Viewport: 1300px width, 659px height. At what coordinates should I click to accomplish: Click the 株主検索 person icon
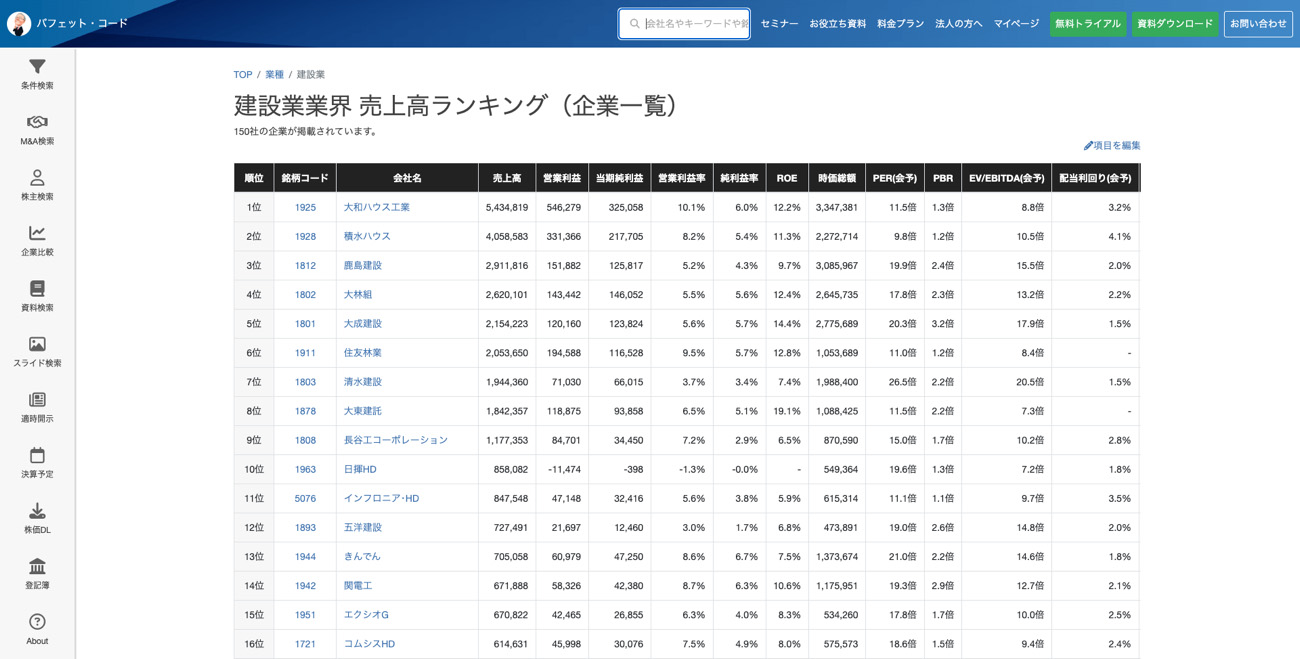coord(37,178)
